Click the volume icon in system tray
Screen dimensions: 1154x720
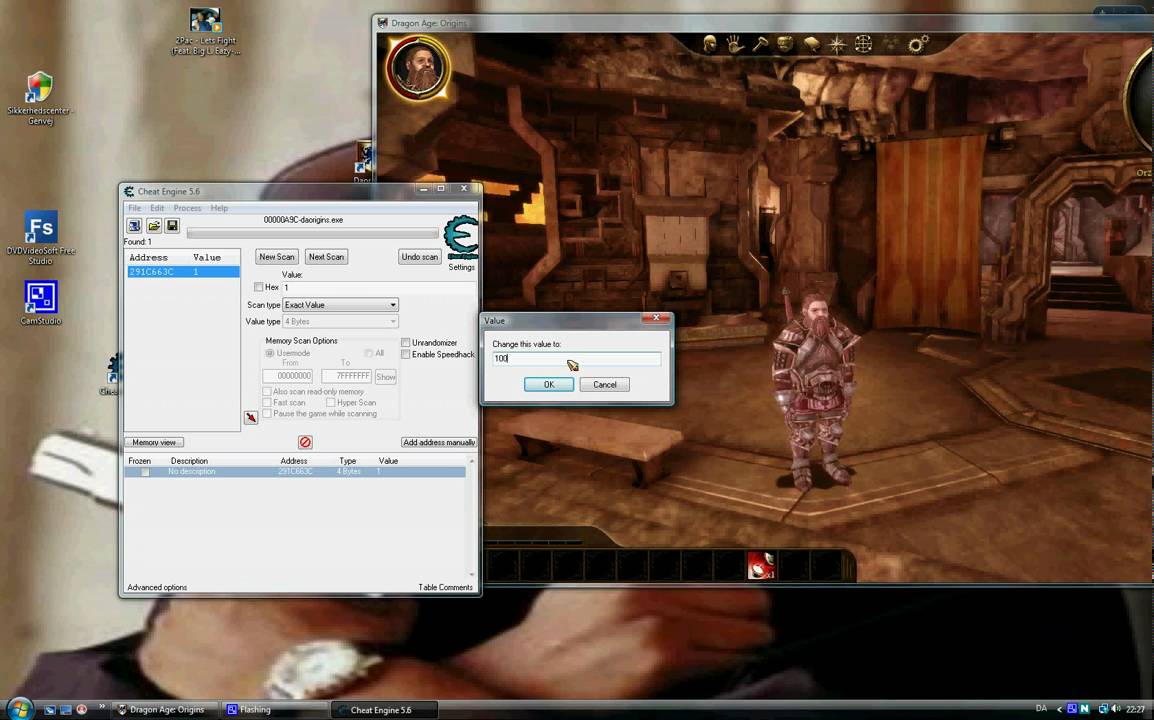coord(1116,709)
